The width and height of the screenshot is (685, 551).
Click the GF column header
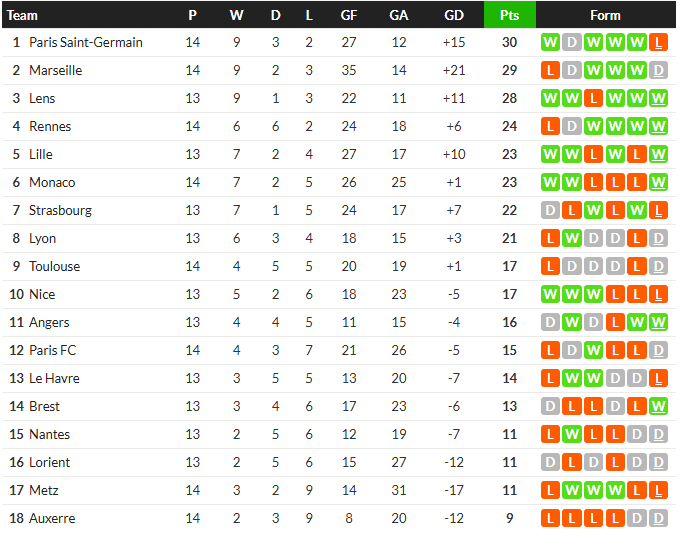click(349, 15)
